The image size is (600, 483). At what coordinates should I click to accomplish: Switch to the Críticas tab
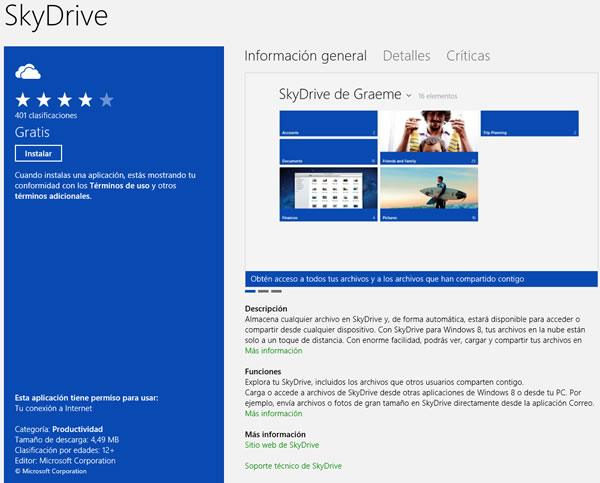[x=468, y=56]
